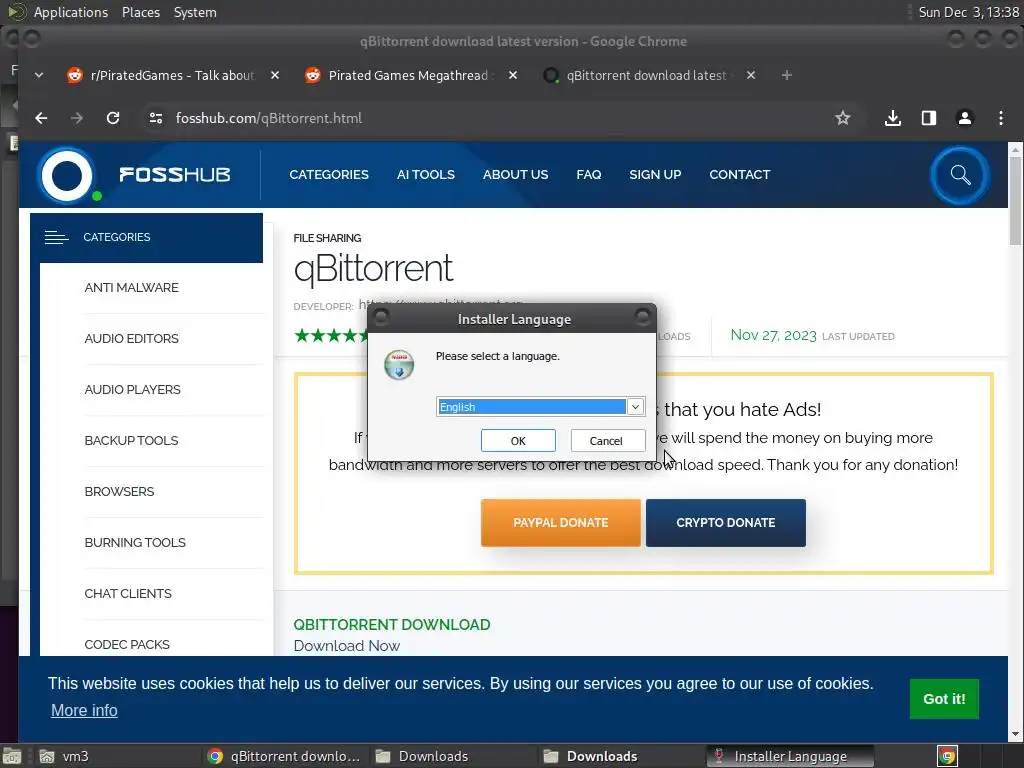Close the Pirated Games Megathread tab
Image resolution: width=1024 pixels, height=768 pixels.
coord(513,75)
